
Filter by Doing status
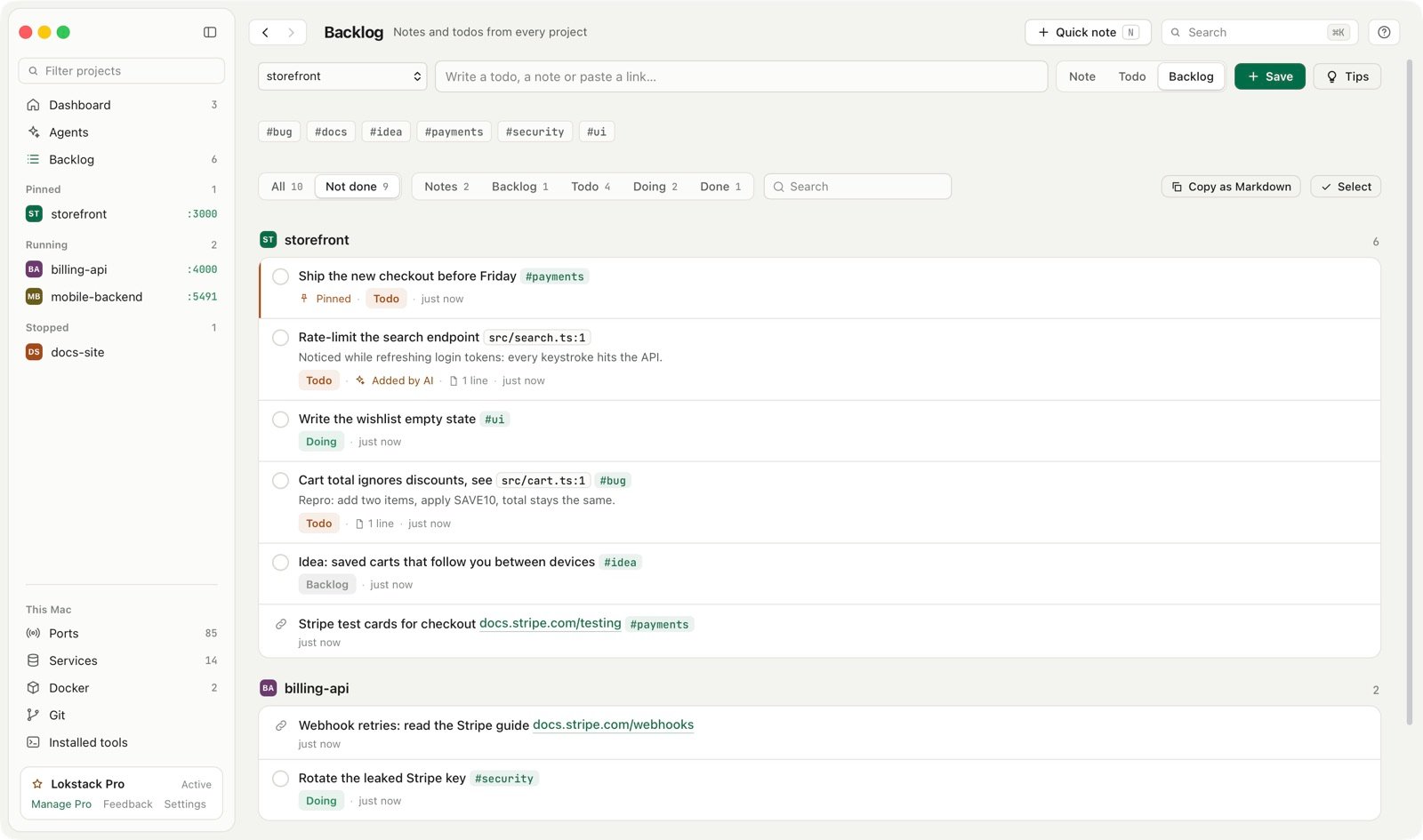[655, 187]
